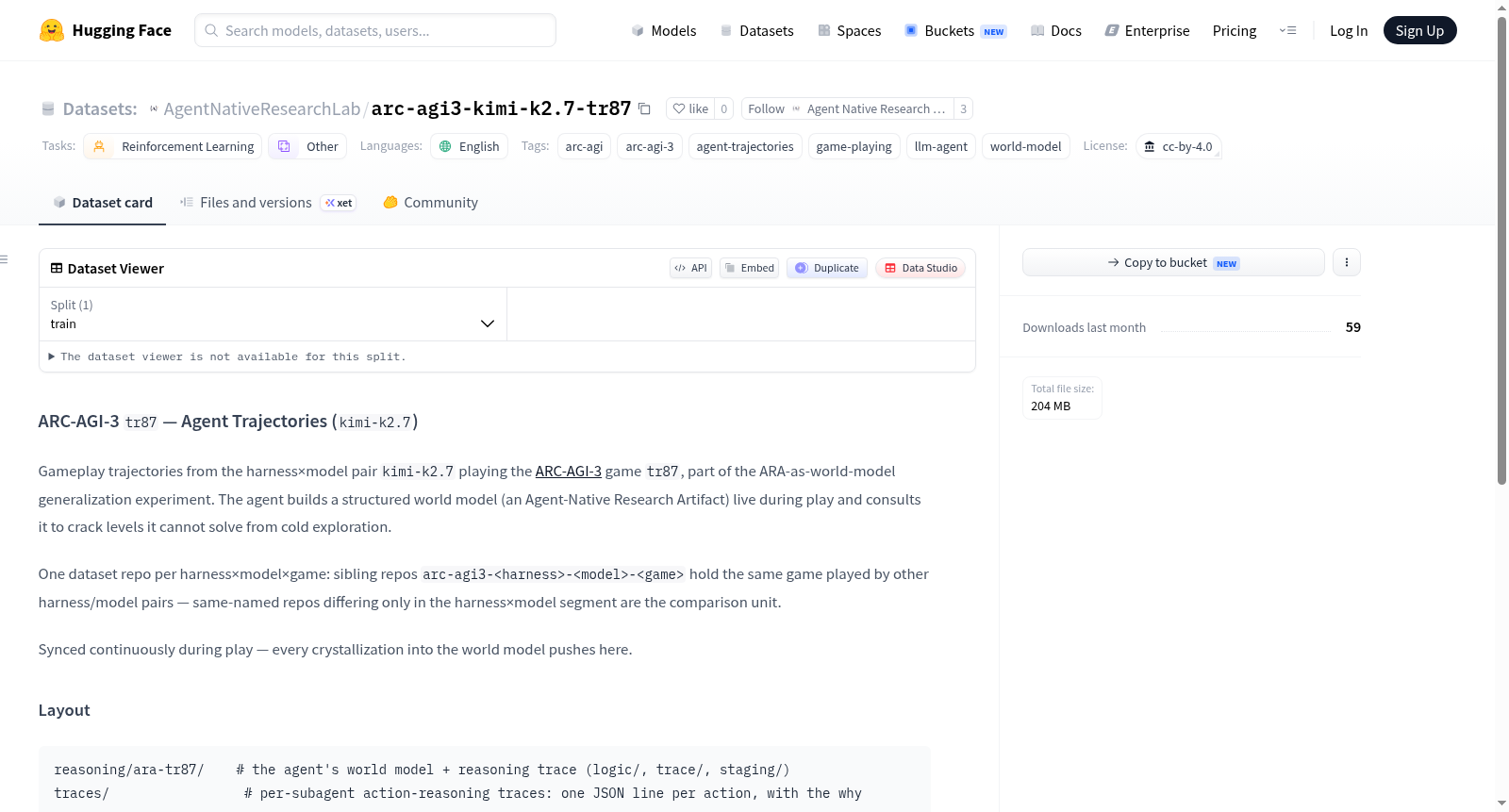Open the left sidebar table-of-contents icon

[x=4, y=259]
